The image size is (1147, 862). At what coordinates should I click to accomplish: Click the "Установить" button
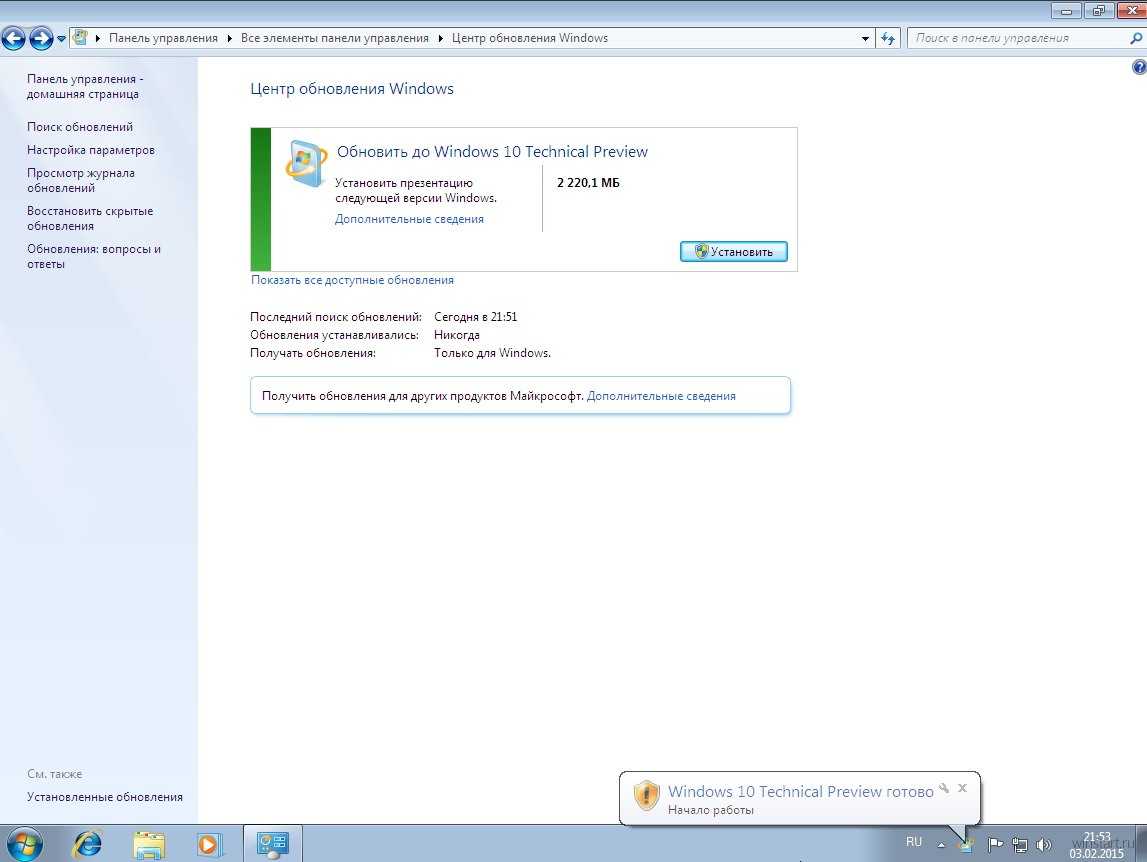coord(733,252)
